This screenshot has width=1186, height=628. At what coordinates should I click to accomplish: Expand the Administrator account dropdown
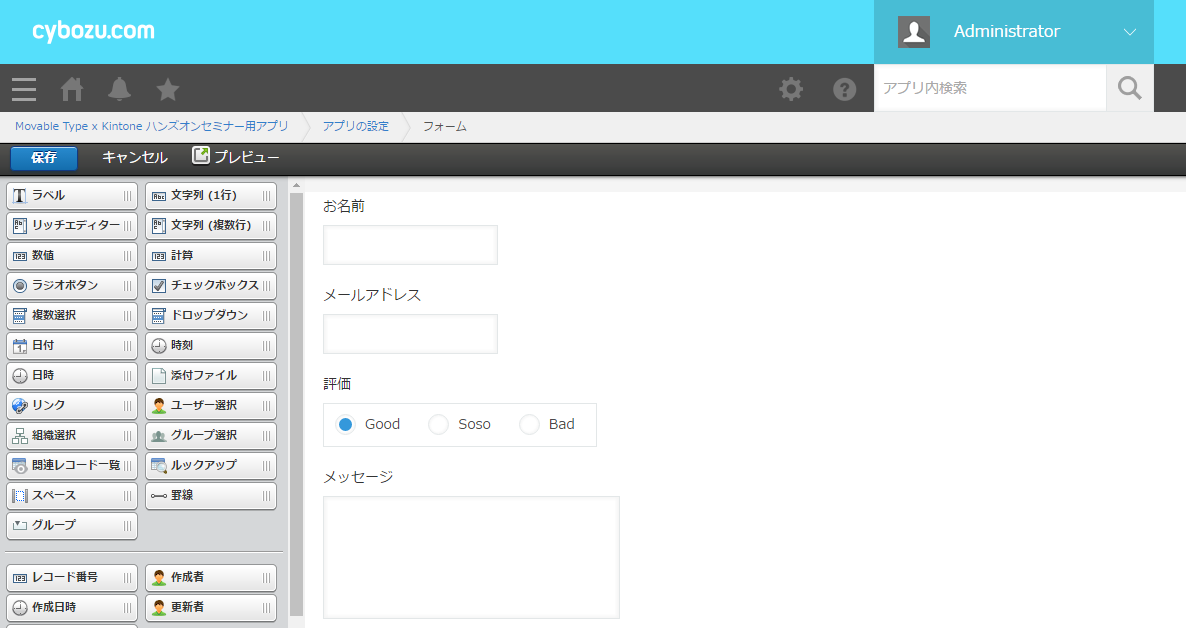click(1129, 32)
